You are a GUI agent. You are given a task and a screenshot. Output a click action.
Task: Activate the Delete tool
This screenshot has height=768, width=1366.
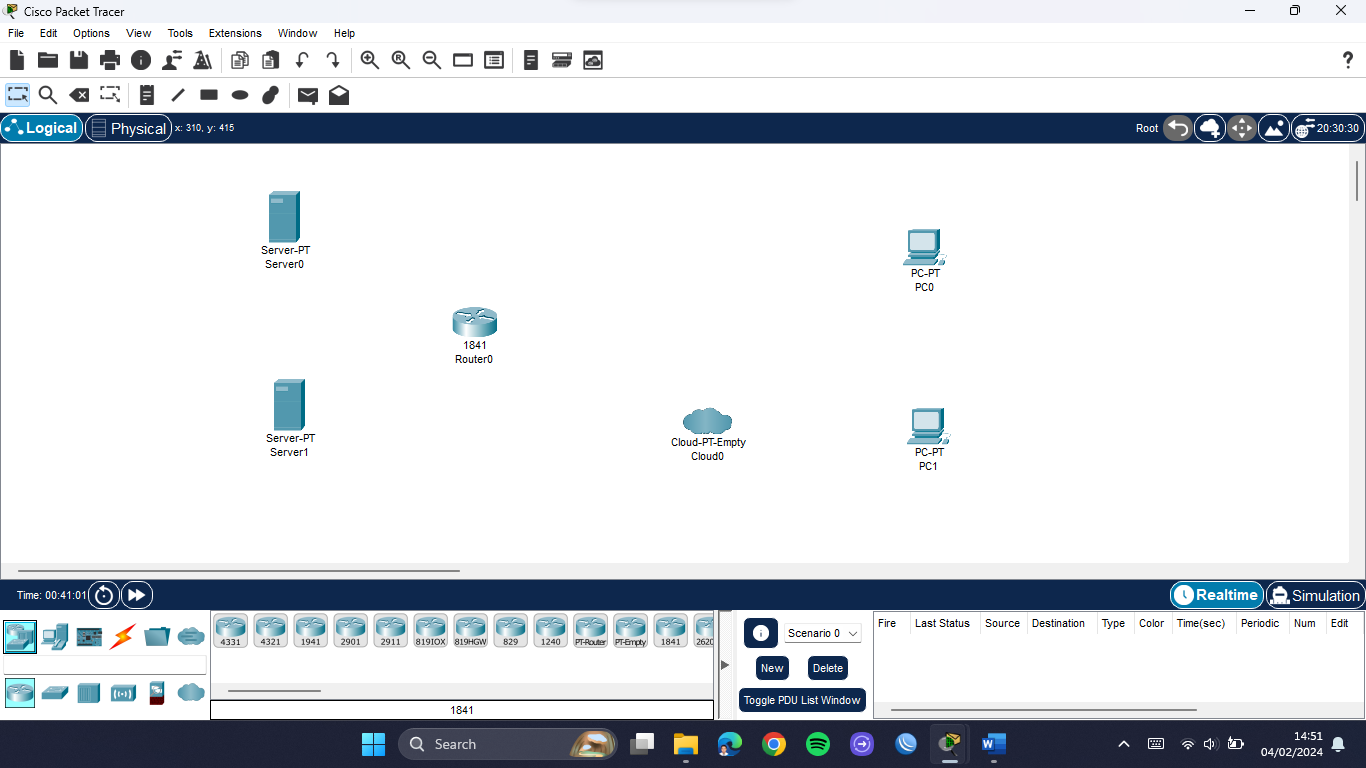pyautogui.click(x=79, y=95)
